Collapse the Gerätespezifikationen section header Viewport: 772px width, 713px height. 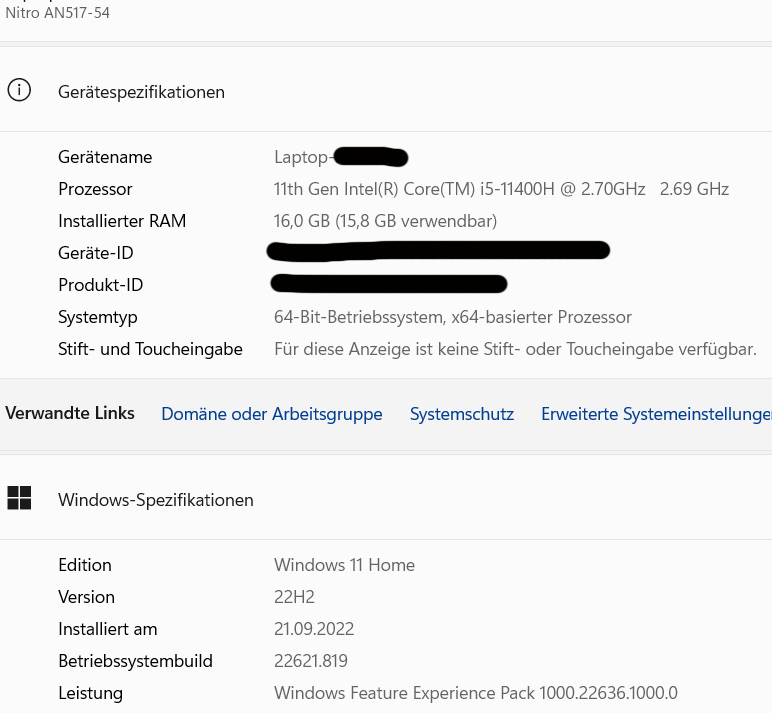click(386, 90)
